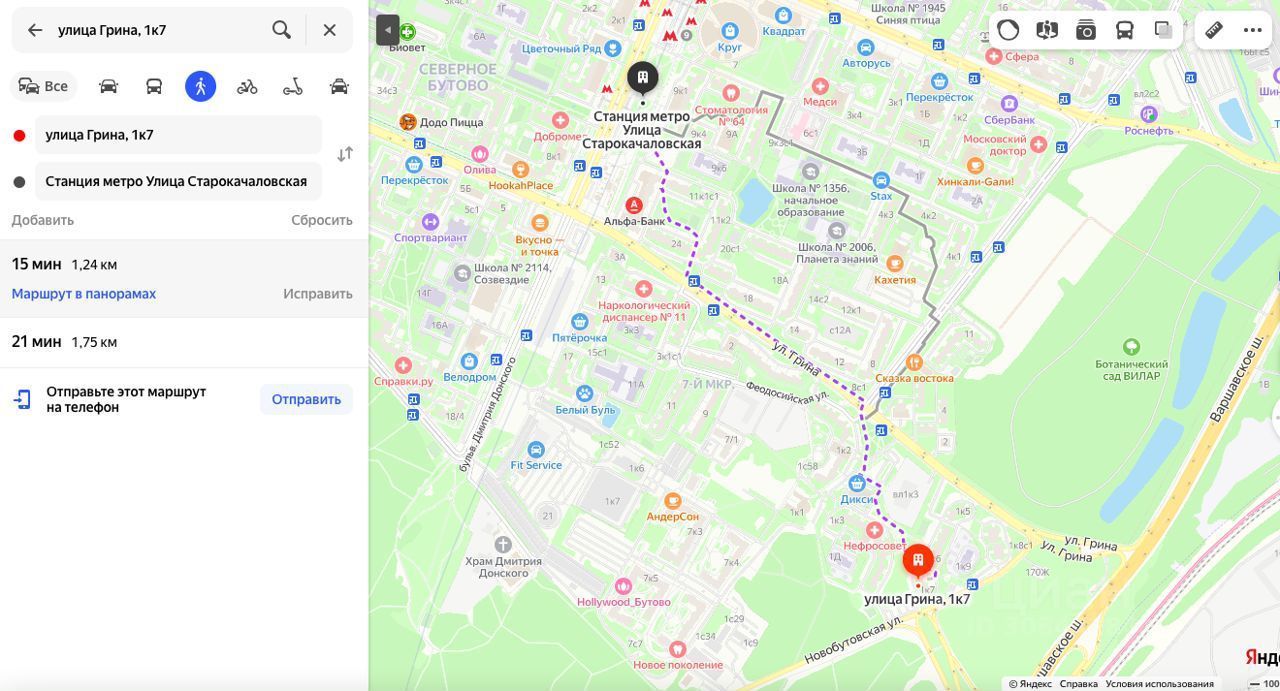Click the АндерСон cafe icon
The height and width of the screenshot is (691, 1280).
673,501
